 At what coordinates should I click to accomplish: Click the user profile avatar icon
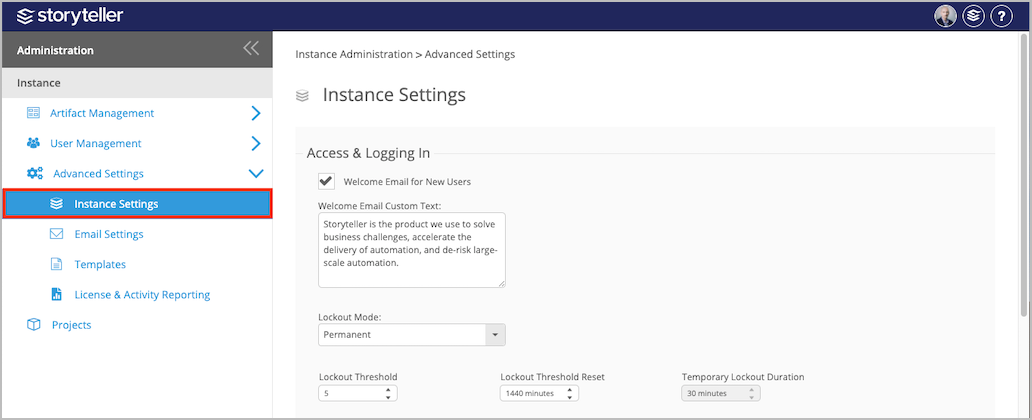point(945,16)
